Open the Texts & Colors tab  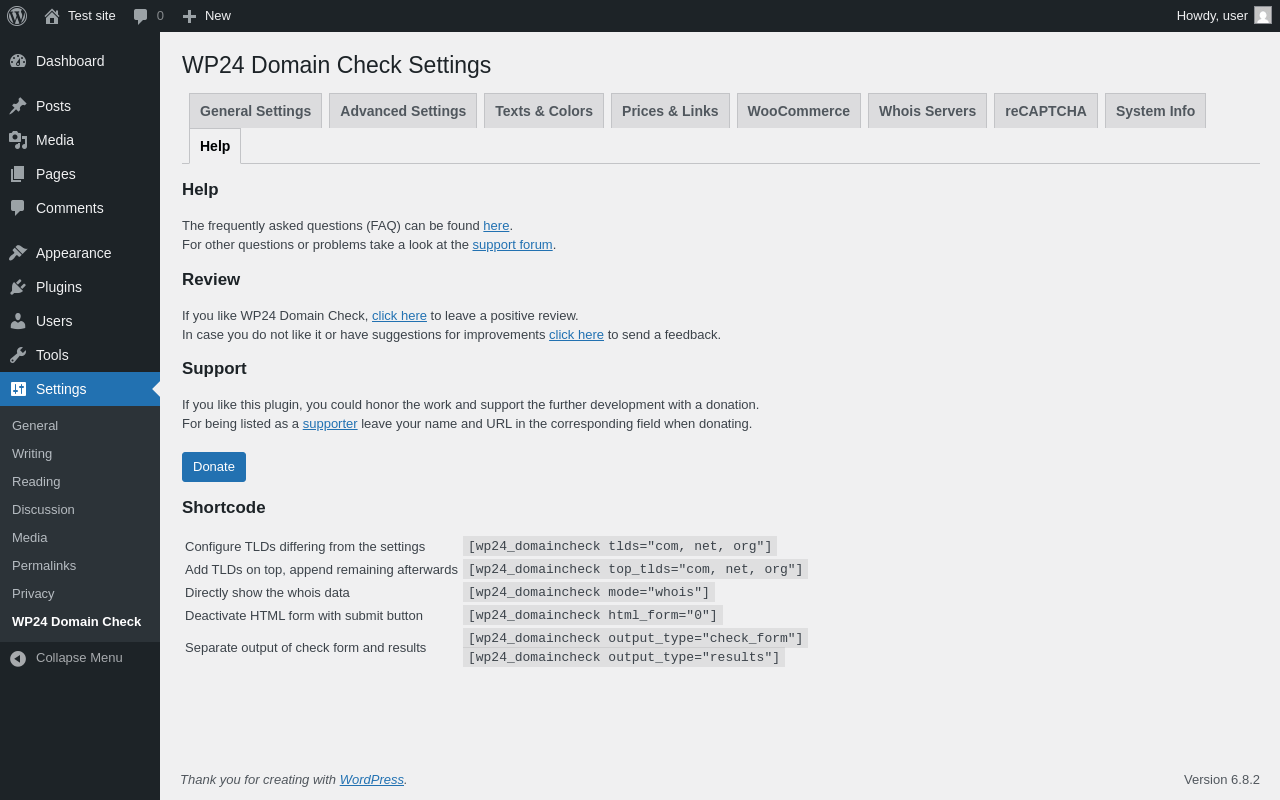tap(544, 111)
